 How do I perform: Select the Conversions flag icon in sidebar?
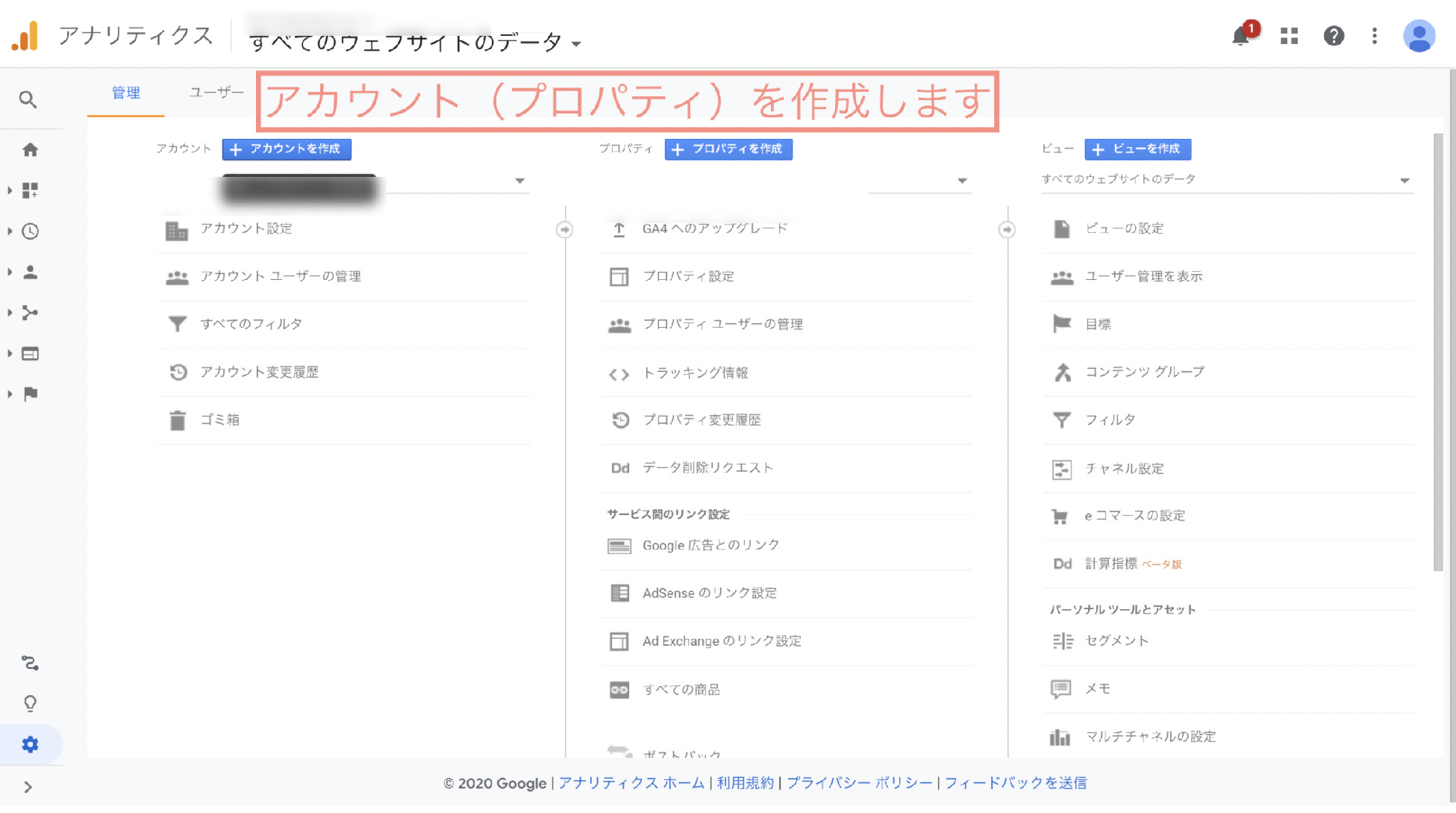click(30, 393)
